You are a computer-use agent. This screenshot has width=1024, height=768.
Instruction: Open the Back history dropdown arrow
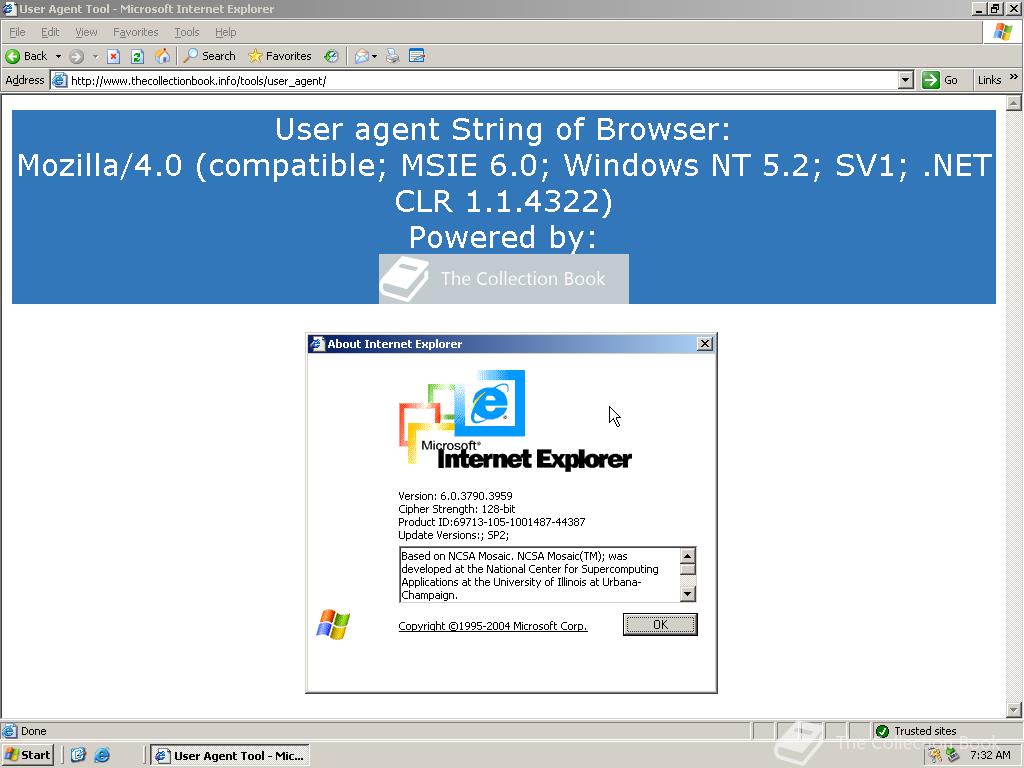click(58, 56)
